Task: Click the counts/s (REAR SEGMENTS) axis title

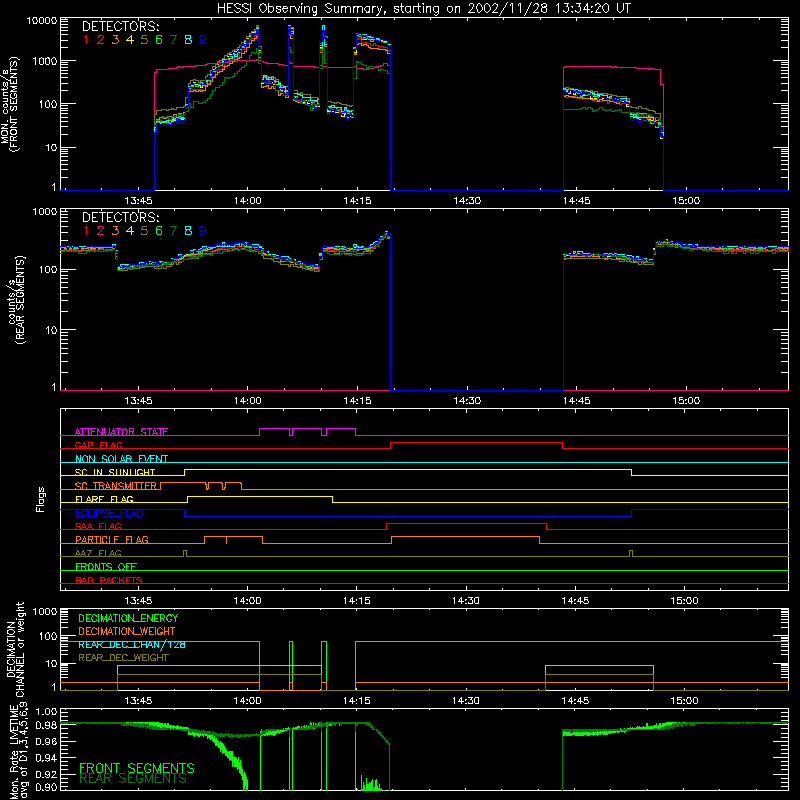Action: [x=17, y=300]
